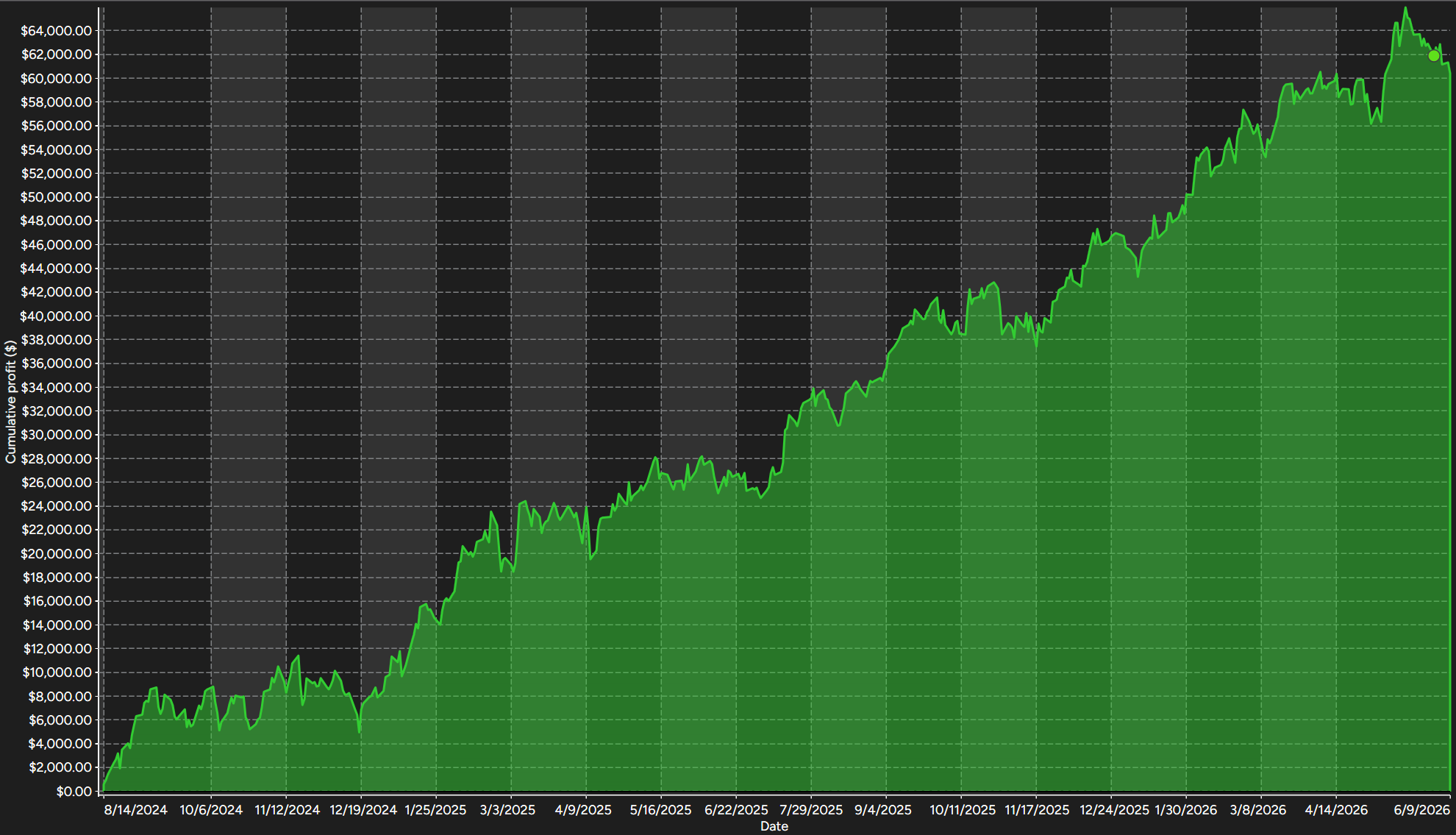Click the $50,000.00 y-axis label
Screen dimensions: 1456x835
tap(57, 197)
